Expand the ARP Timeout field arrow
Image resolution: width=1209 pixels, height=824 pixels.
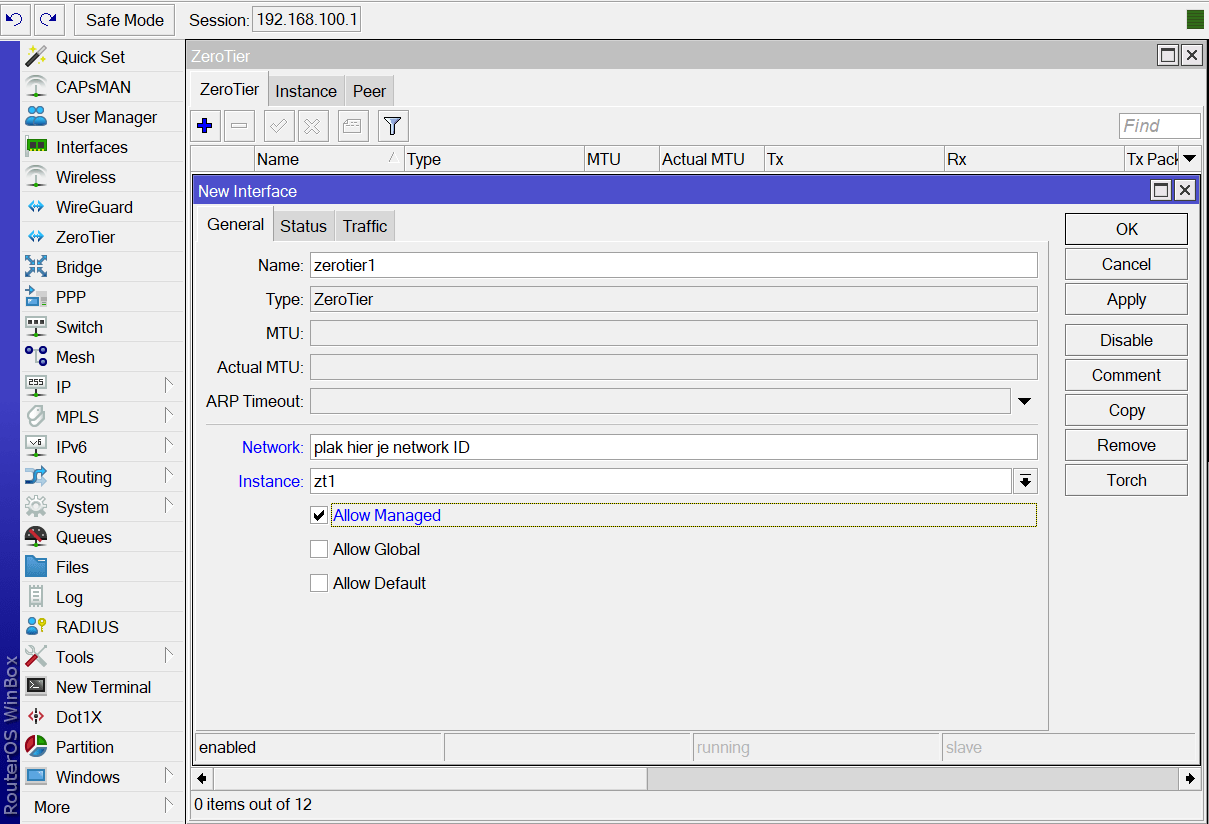[1025, 401]
